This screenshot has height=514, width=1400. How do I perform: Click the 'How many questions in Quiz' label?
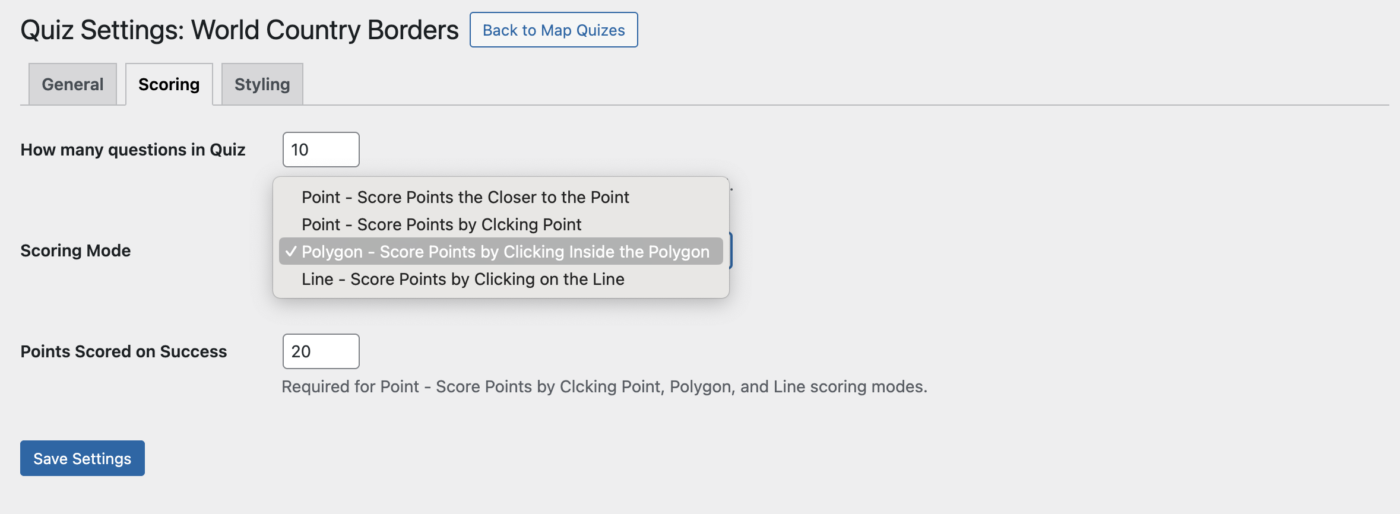[133, 150]
